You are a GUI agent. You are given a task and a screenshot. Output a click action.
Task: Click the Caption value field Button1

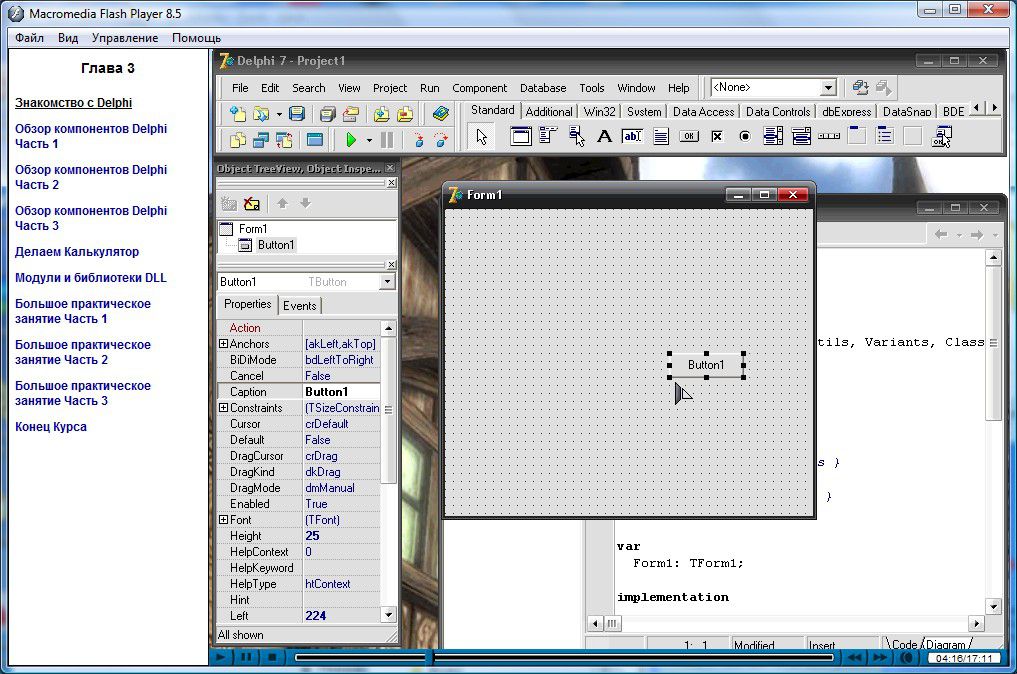pos(342,392)
